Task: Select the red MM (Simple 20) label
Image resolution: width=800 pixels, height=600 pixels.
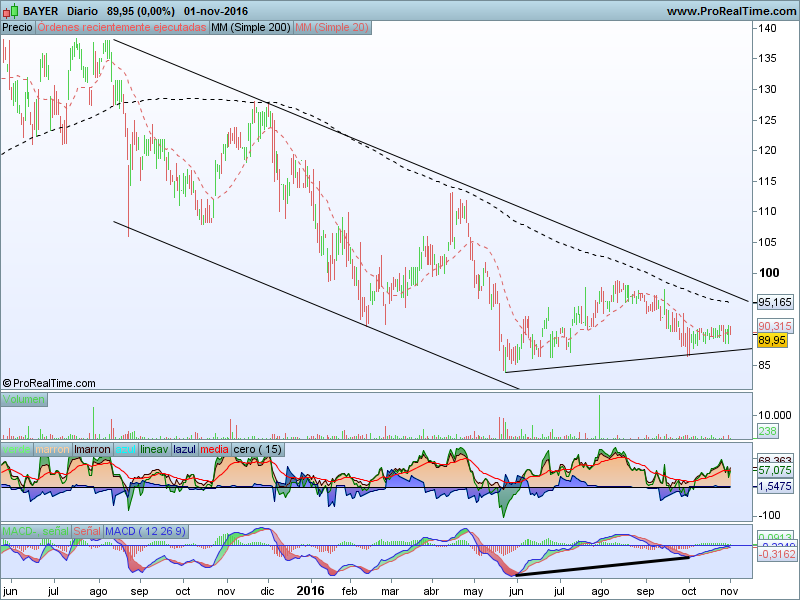Action: coord(333,27)
